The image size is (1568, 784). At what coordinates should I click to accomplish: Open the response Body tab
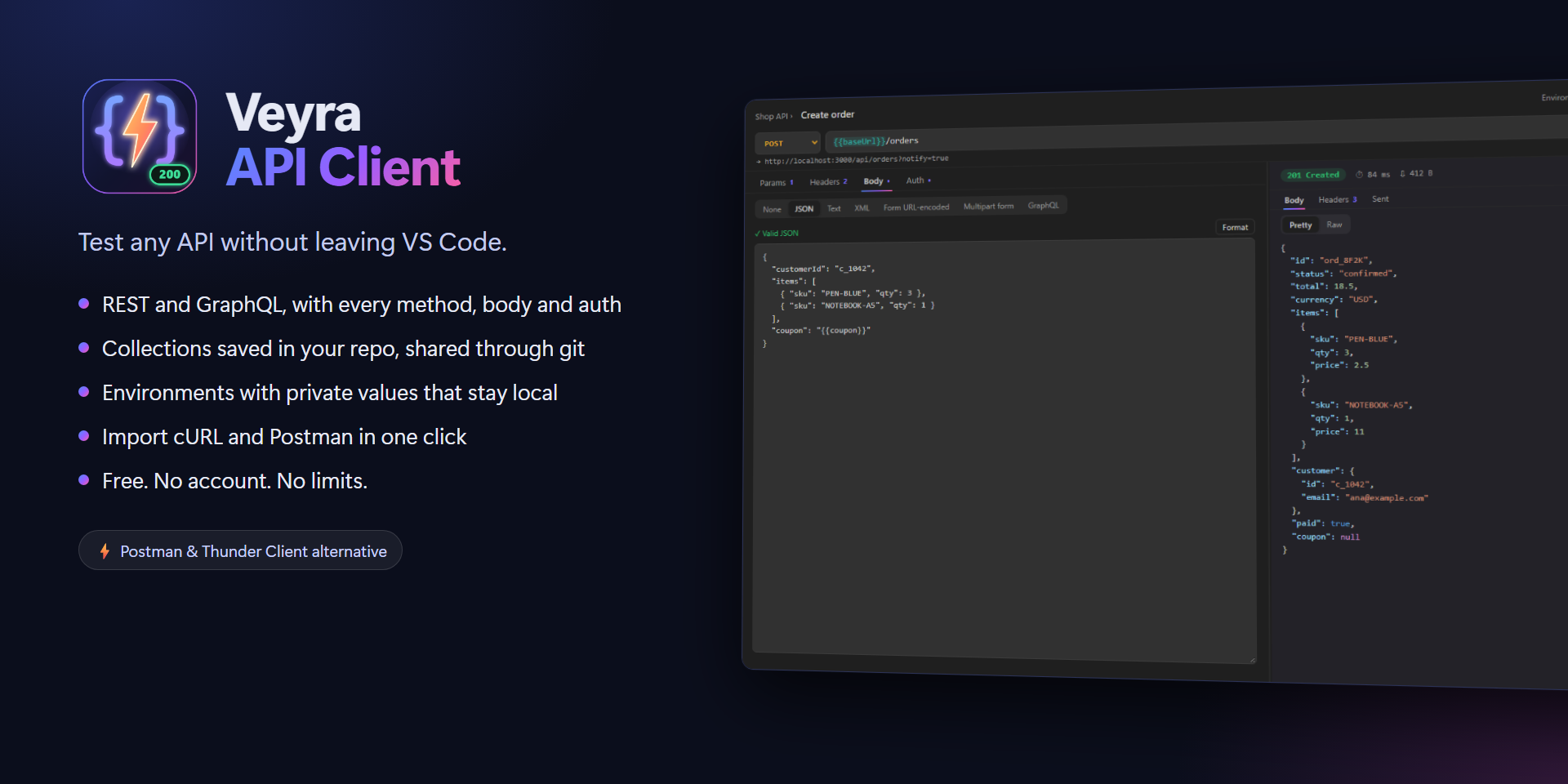[1294, 200]
